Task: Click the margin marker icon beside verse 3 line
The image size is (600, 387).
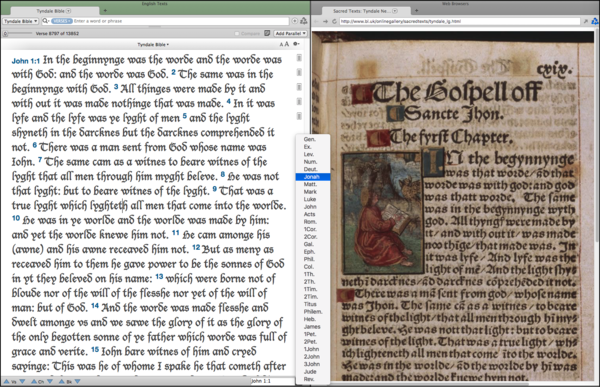Action: pos(299,87)
